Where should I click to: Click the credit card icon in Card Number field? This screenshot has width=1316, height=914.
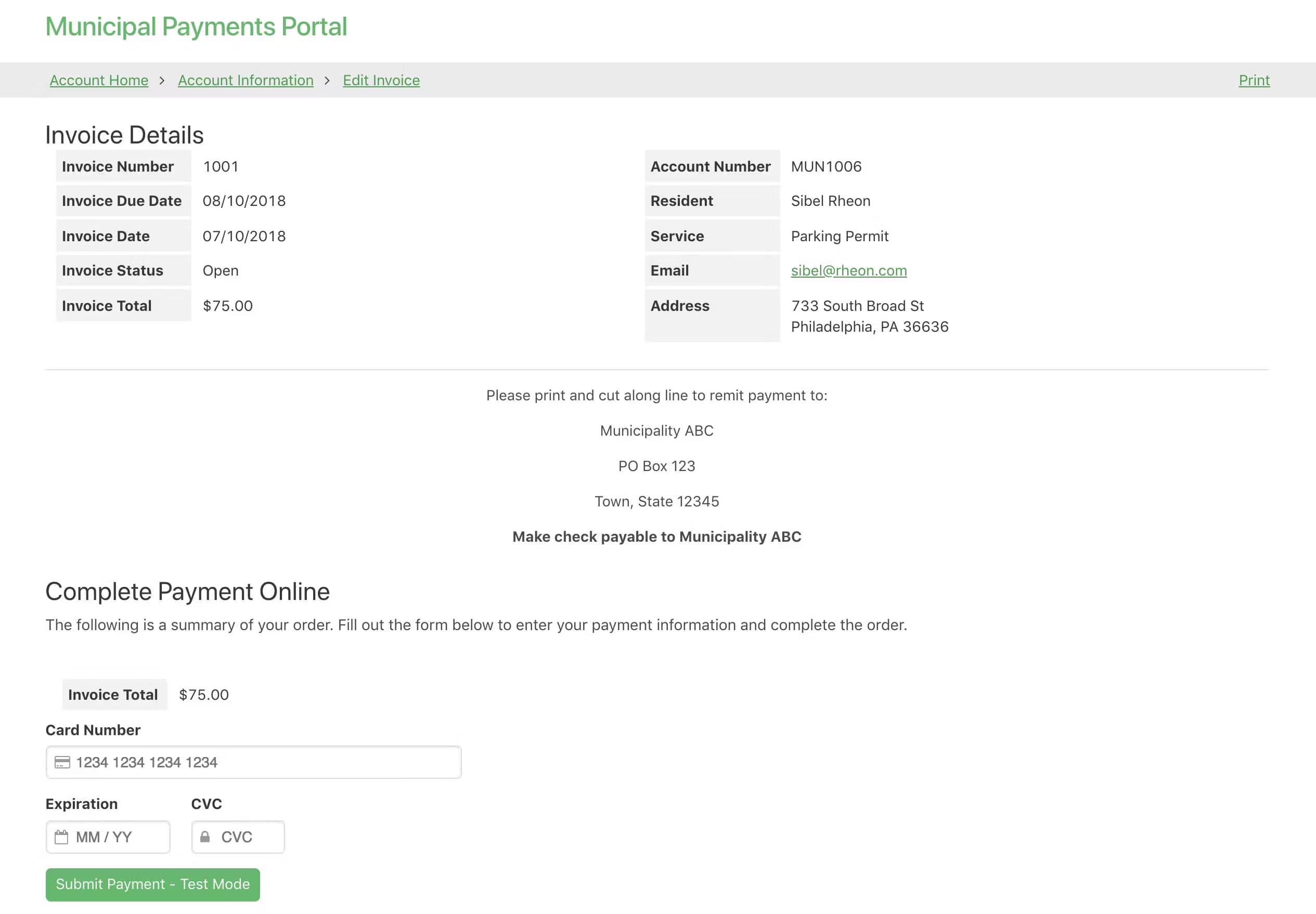[62, 762]
